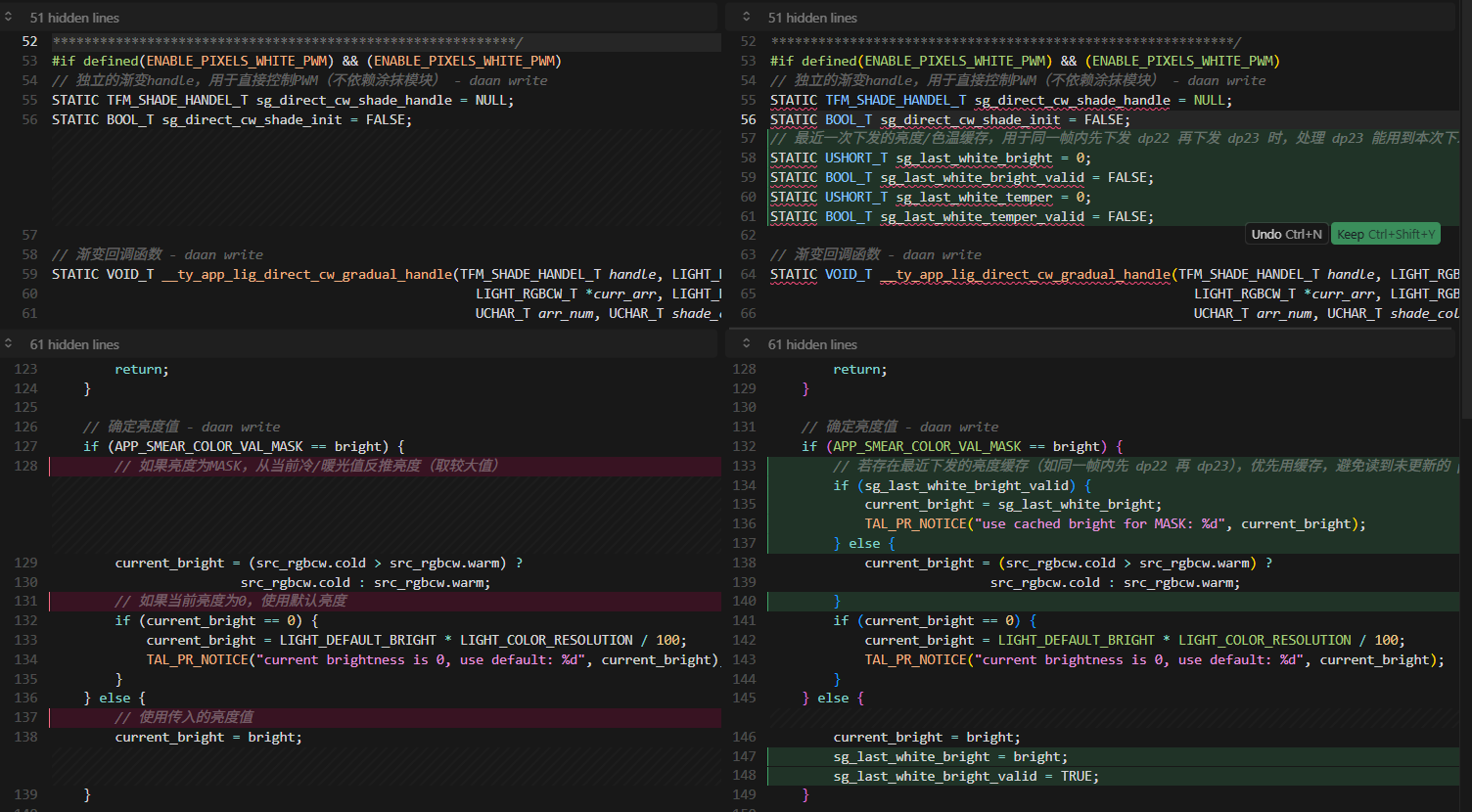Click added line 'sg_last_white_bright = bright;'
The width and height of the screenshot is (1472, 812).
click(x=949, y=756)
